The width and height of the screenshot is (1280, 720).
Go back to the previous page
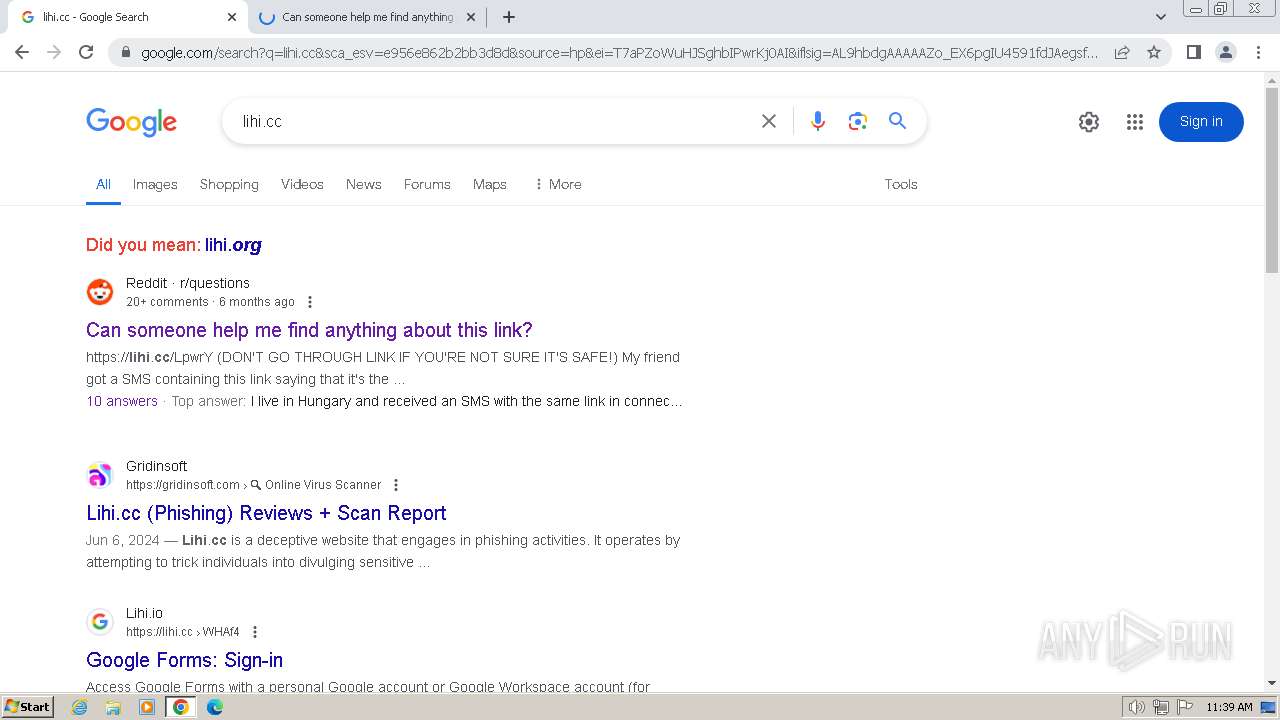pyautogui.click(x=22, y=52)
